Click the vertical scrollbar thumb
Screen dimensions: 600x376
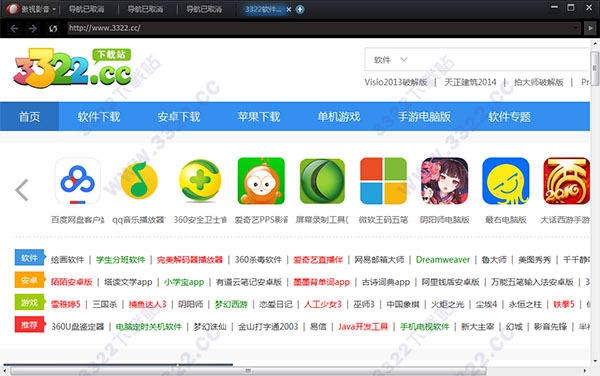pos(595,69)
